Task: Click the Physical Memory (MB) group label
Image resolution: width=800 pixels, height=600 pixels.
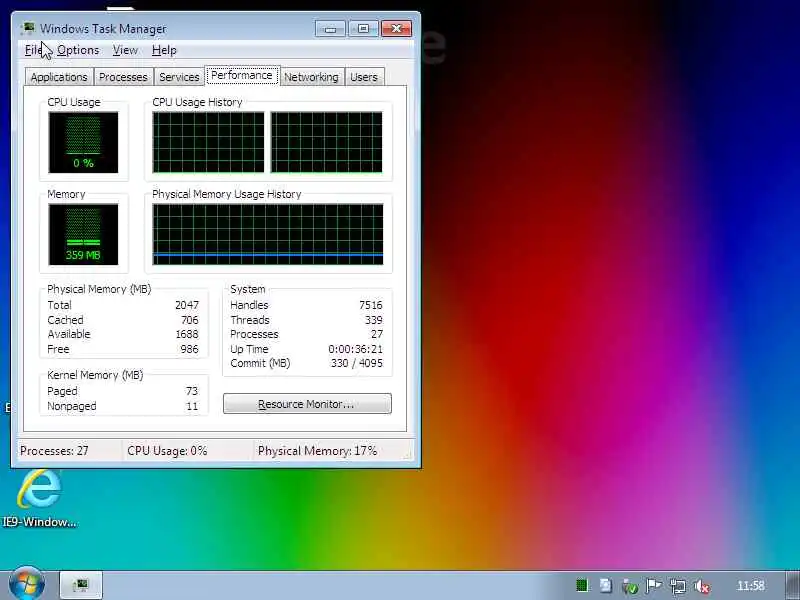Action: coord(99,289)
